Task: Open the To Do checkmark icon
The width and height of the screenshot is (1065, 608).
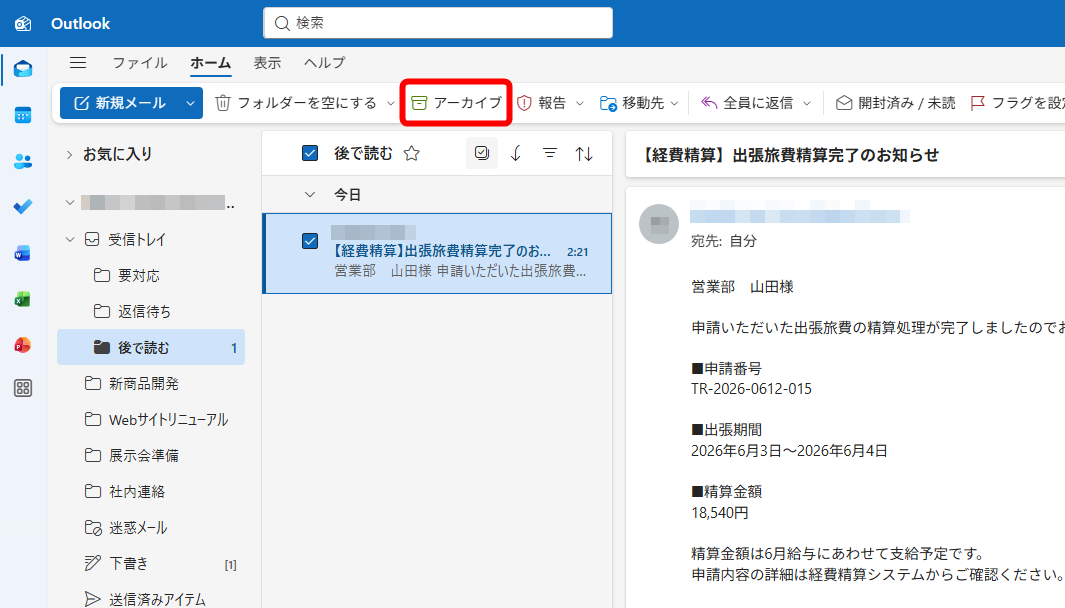Action: tap(23, 207)
